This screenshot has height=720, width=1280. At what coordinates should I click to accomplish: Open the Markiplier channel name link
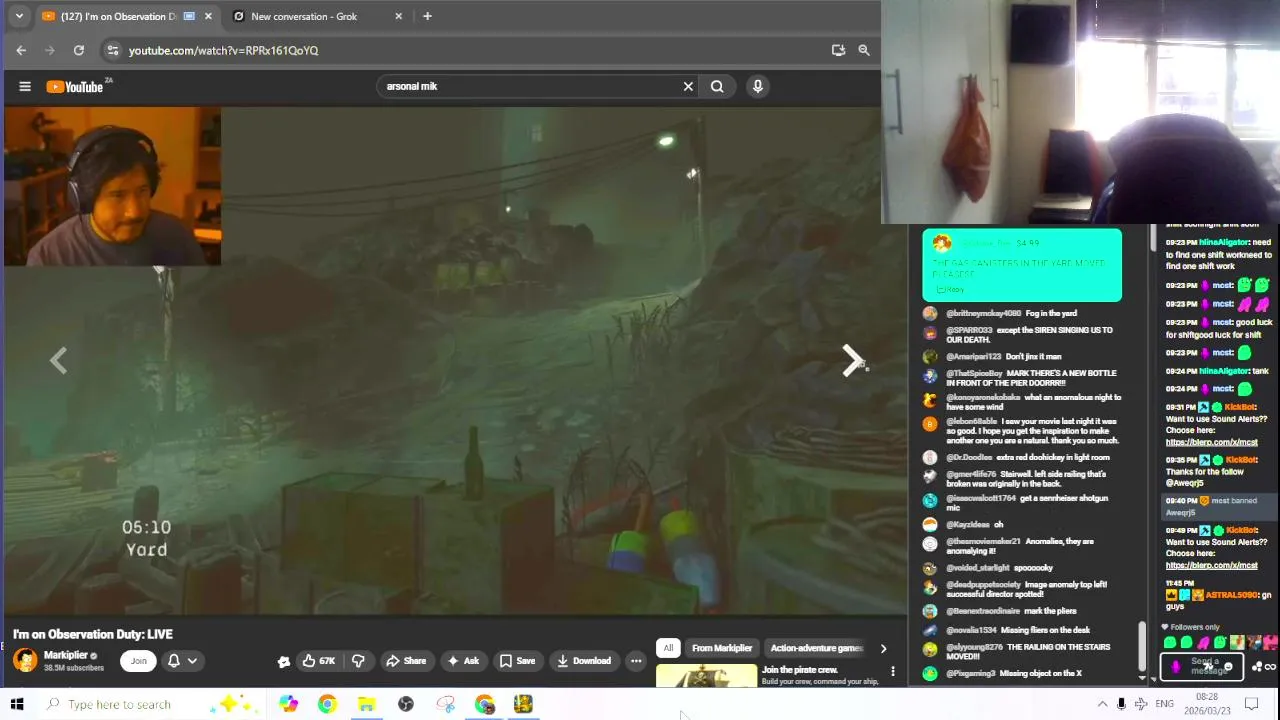(65, 655)
